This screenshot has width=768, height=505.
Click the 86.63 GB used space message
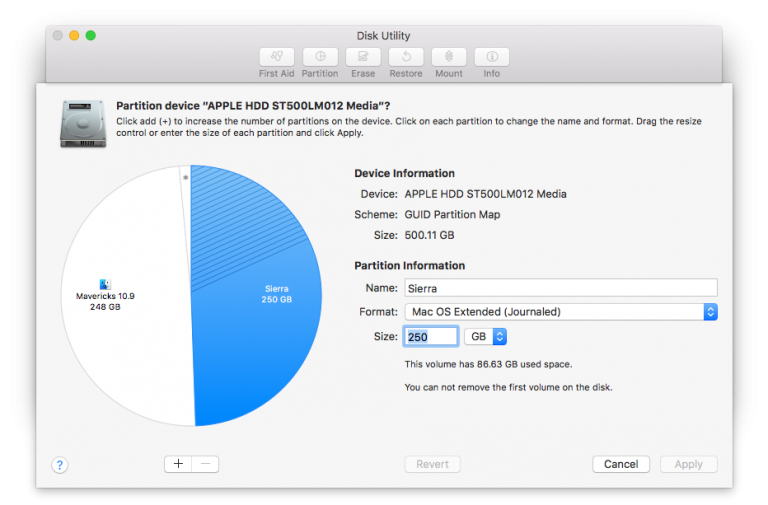pos(488,364)
